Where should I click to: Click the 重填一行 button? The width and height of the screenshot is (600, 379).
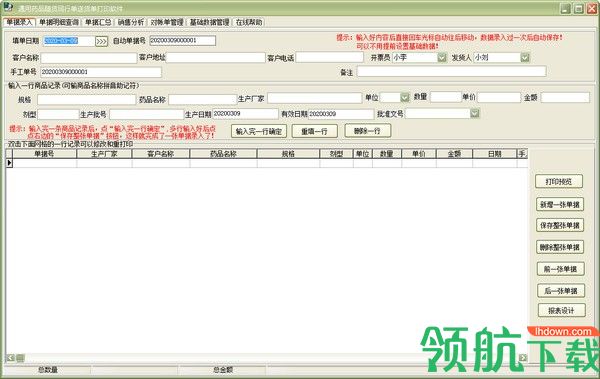tap(314, 131)
